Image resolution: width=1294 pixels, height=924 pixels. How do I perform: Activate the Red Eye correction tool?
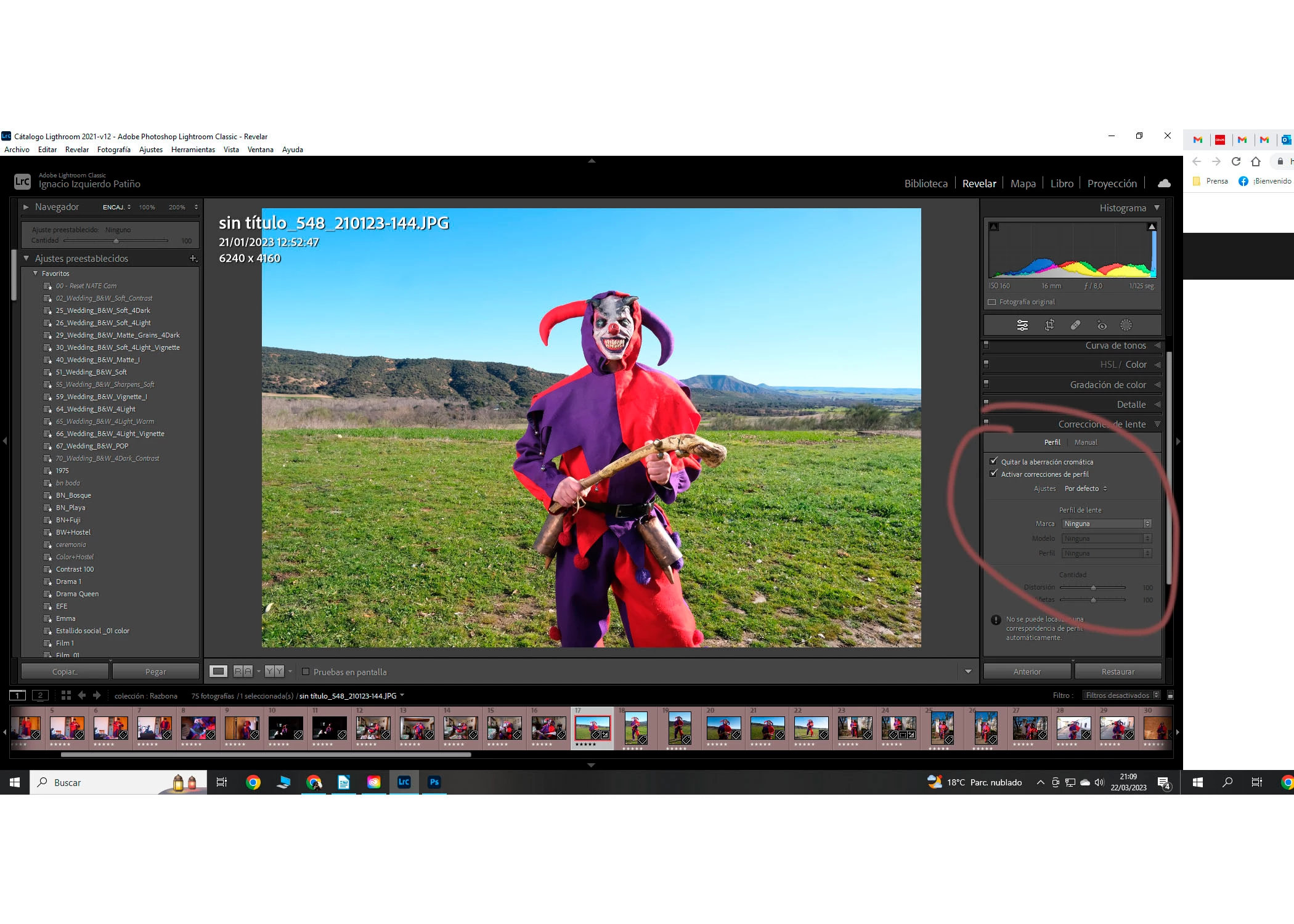1102,325
